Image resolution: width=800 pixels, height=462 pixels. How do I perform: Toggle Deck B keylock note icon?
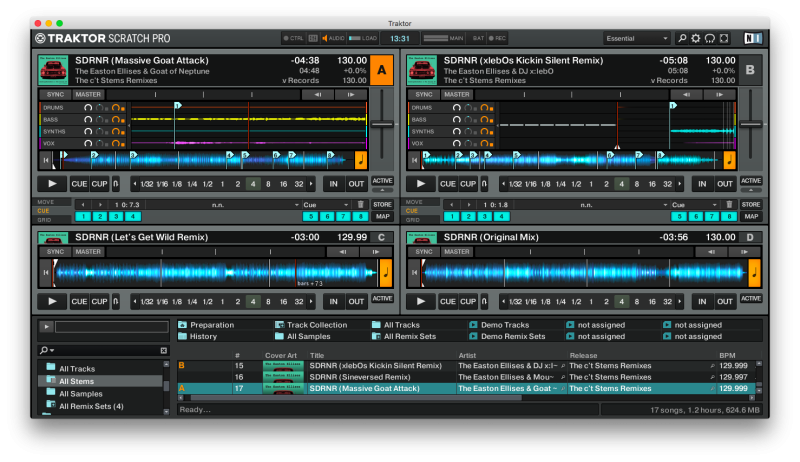(730, 160)
